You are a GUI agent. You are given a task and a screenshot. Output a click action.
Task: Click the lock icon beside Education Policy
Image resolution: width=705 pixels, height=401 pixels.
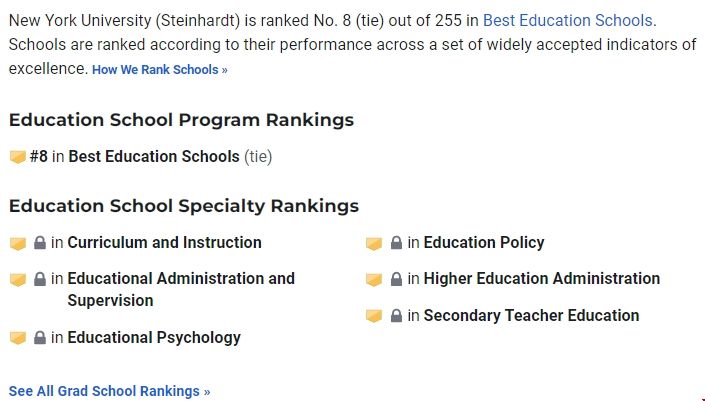point(396,243)
